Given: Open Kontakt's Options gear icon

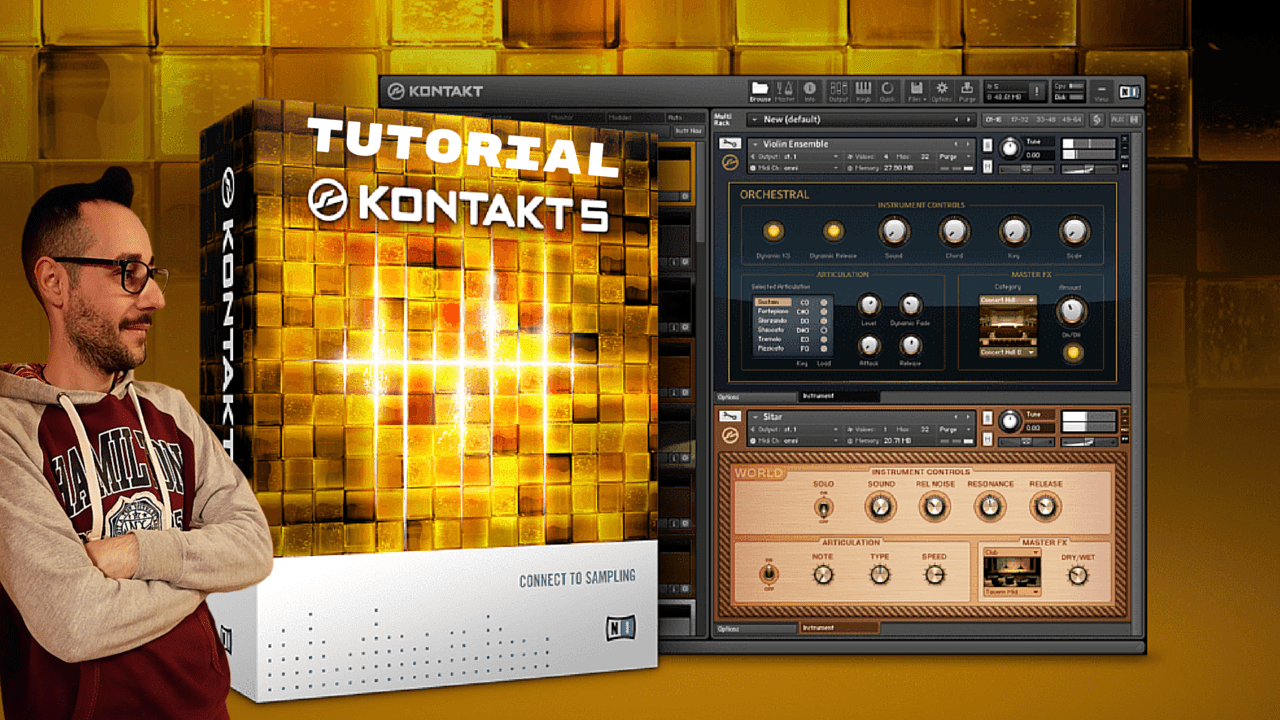Looking at the screenshot, I should (941, 89).
